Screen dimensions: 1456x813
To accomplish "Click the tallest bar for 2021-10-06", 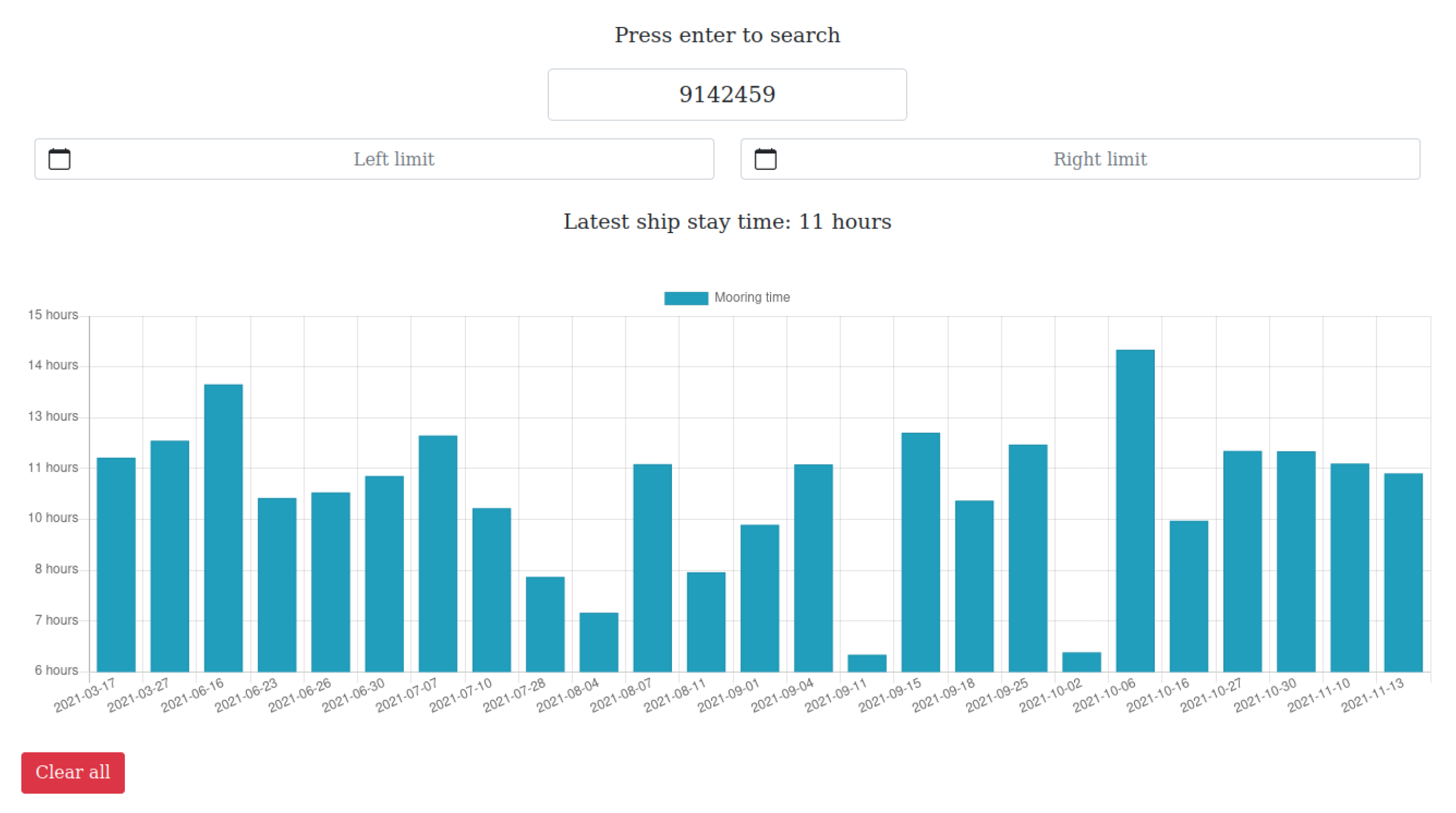I will [1135, 510].
